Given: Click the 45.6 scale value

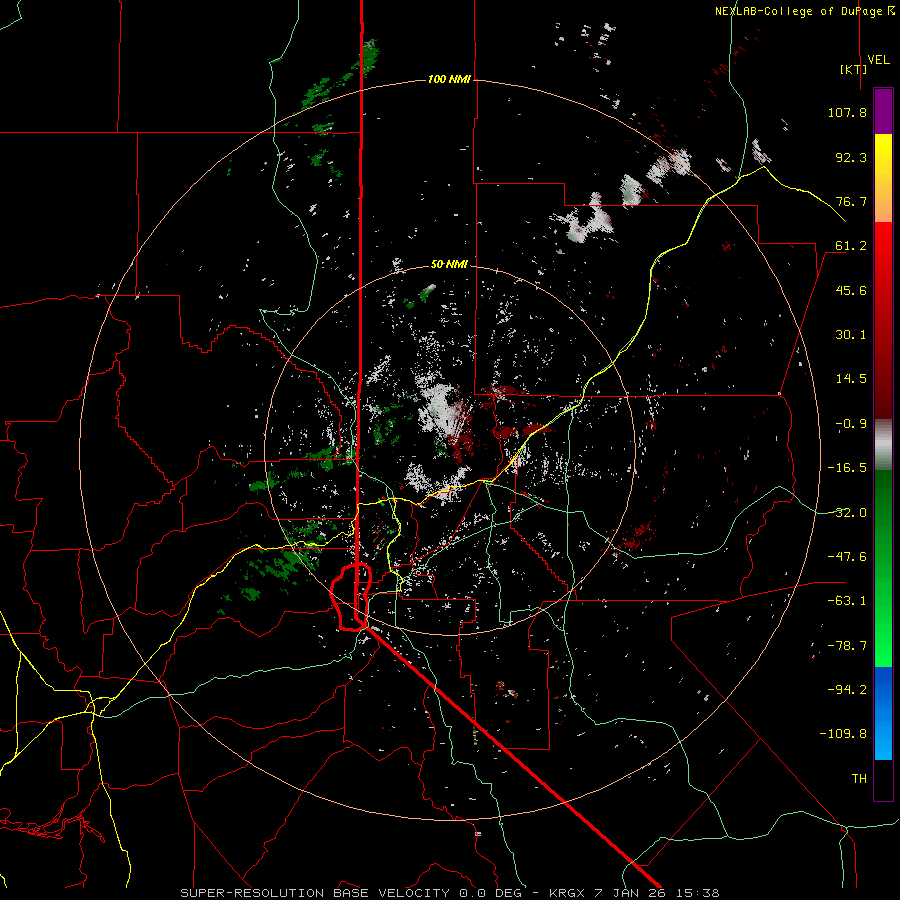Looking at the screenshot, I should coord(851,290).
